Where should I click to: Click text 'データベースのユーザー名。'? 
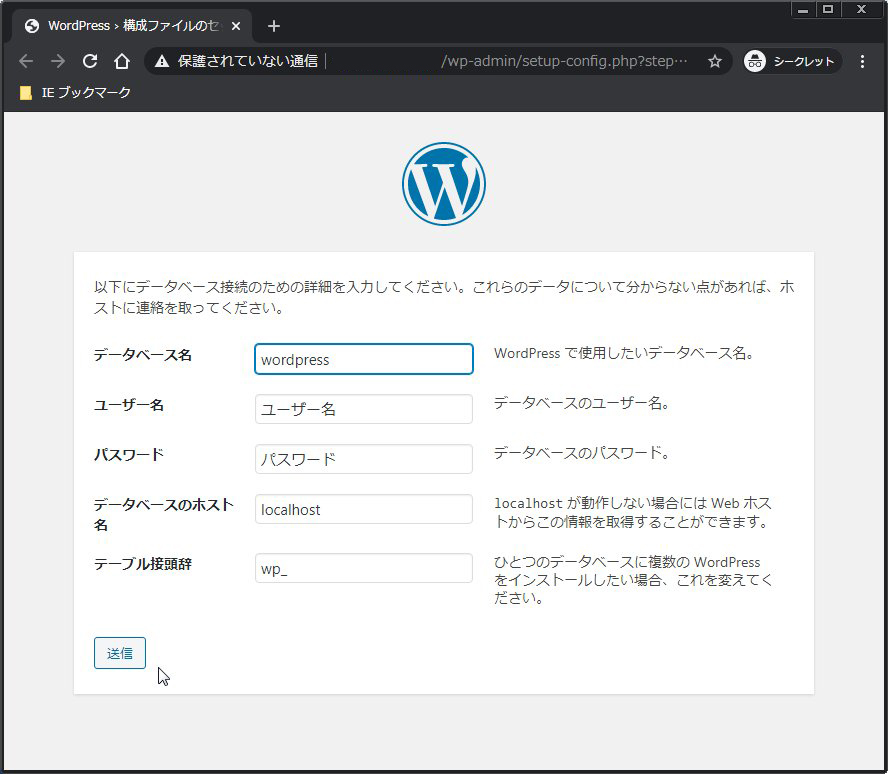[582, 403]
